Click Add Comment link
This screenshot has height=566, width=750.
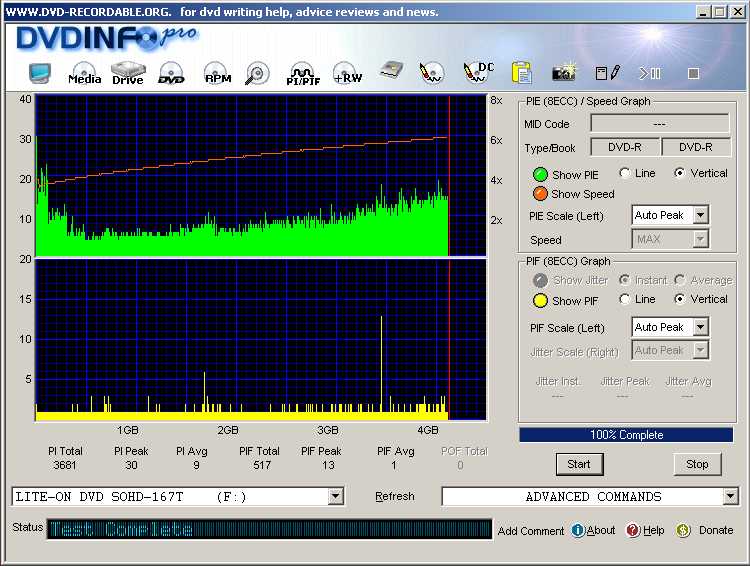(531, 531)
